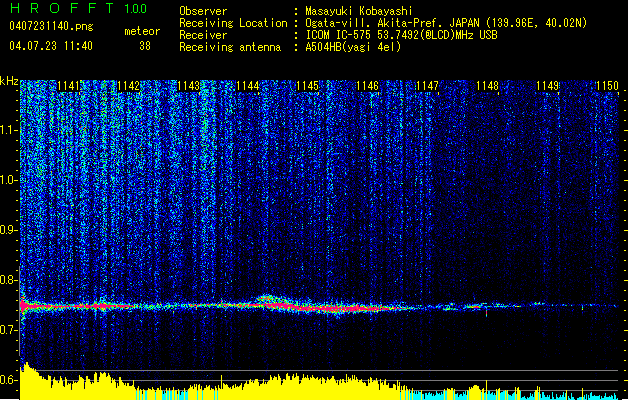This screenshot has height=400, width=629.
Task: Click the Receiving Location label
Action: 233,23
